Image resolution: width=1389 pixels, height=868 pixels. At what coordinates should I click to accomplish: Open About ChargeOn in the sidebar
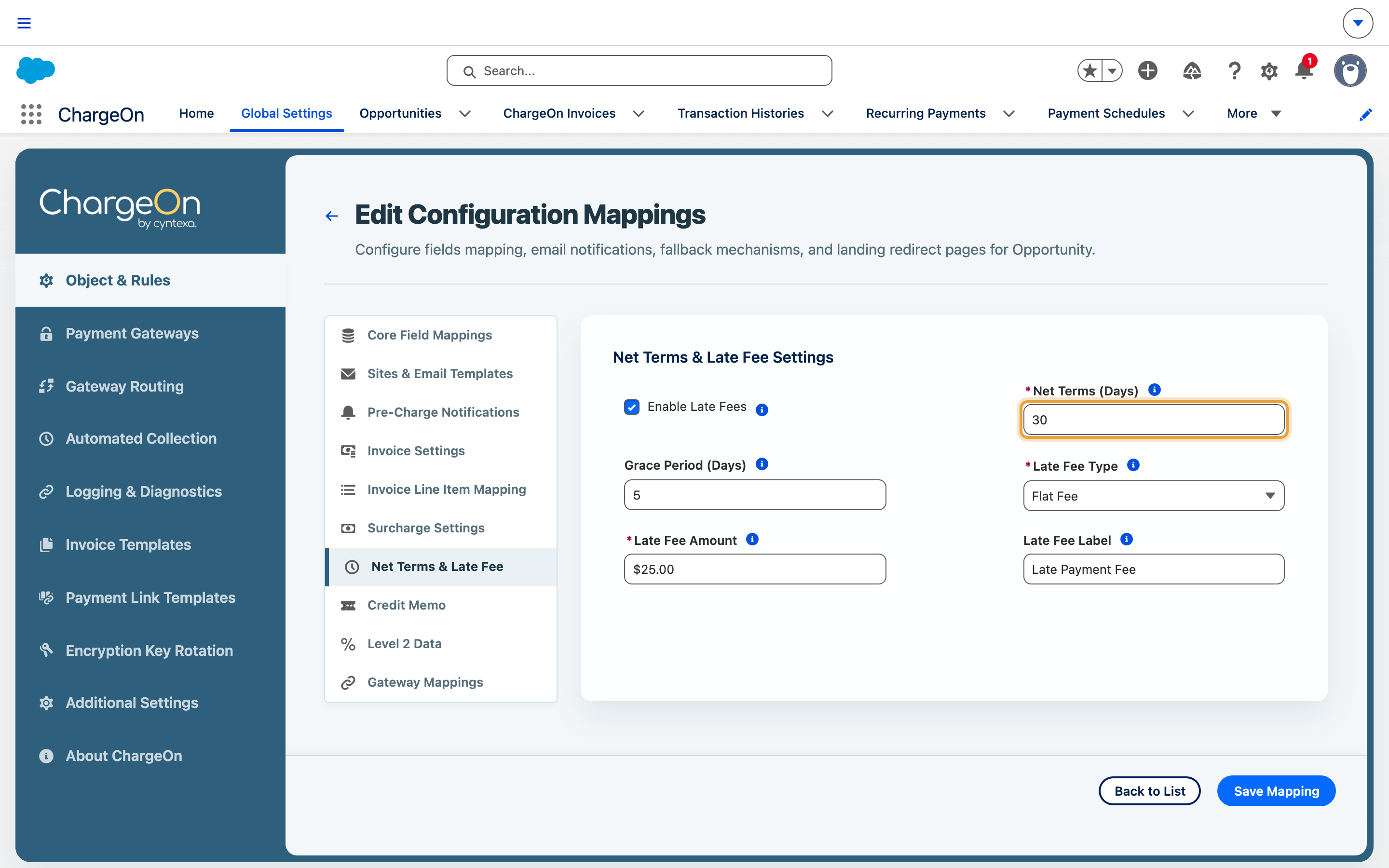pos(150,756)
